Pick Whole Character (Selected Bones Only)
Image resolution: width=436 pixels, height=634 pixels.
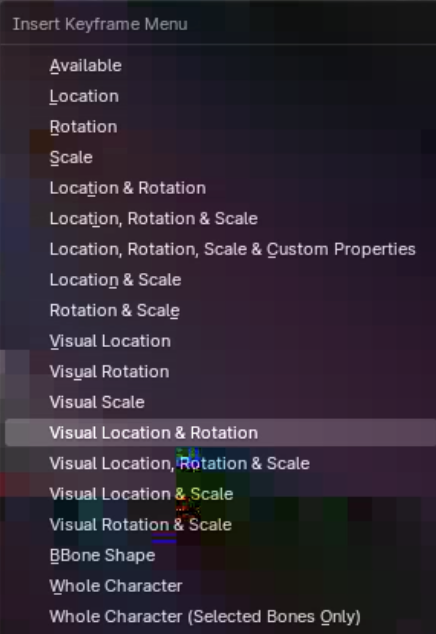[220, 617]
